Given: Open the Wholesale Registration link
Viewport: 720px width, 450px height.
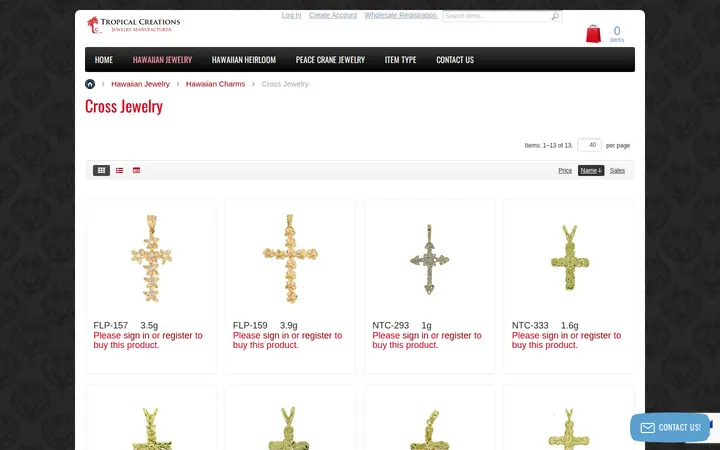Looking at the screenshot, I should pyautogui.click(x=401, y=15).
